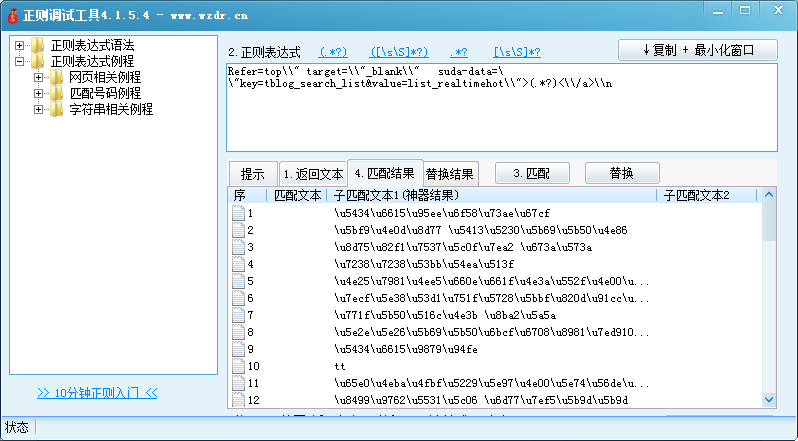Open the 替换结果 tab
The width and height of the screenshot is (798, 441).
pos(450,174)
